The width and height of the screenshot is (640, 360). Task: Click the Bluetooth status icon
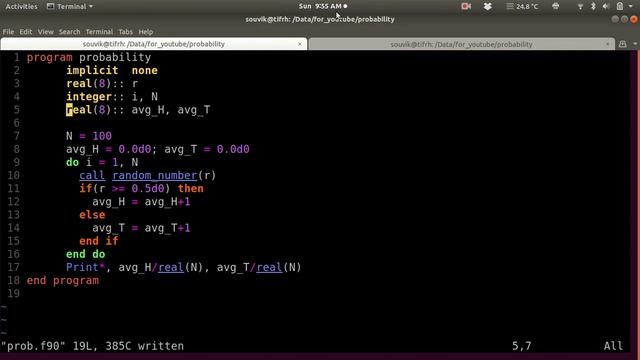(x=593, y=6)
